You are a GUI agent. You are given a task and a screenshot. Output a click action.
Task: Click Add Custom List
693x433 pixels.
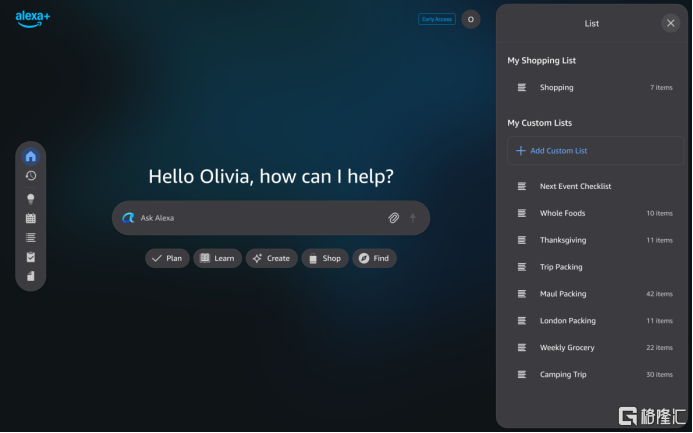point(558,151)
